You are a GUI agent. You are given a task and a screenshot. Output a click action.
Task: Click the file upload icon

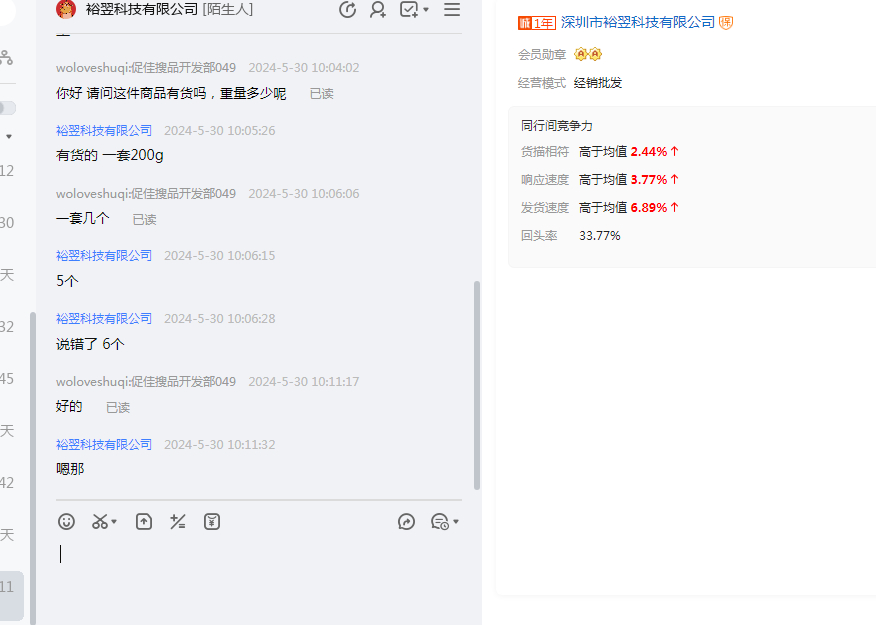(144, 522)
